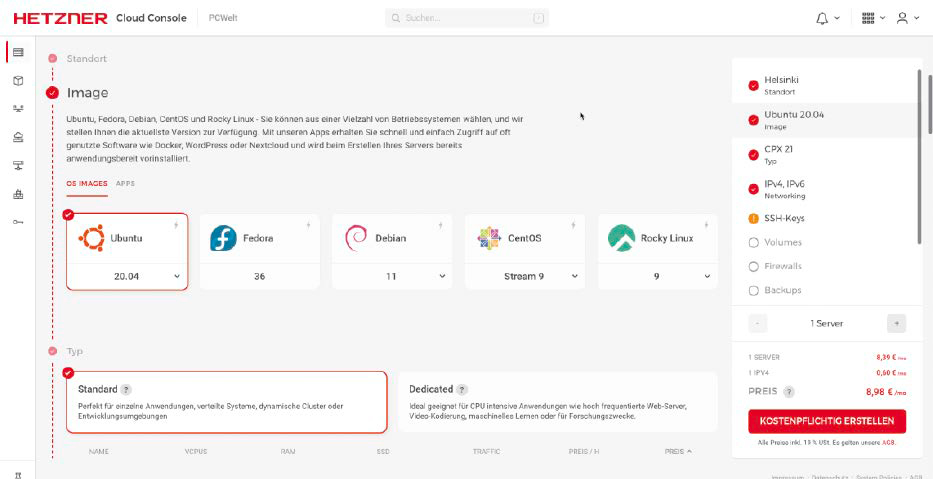Image resolution: width=933 pixels, height=479 pixels.
Task: Choose the Fedora image card
Action: click(x=259, y=252)
